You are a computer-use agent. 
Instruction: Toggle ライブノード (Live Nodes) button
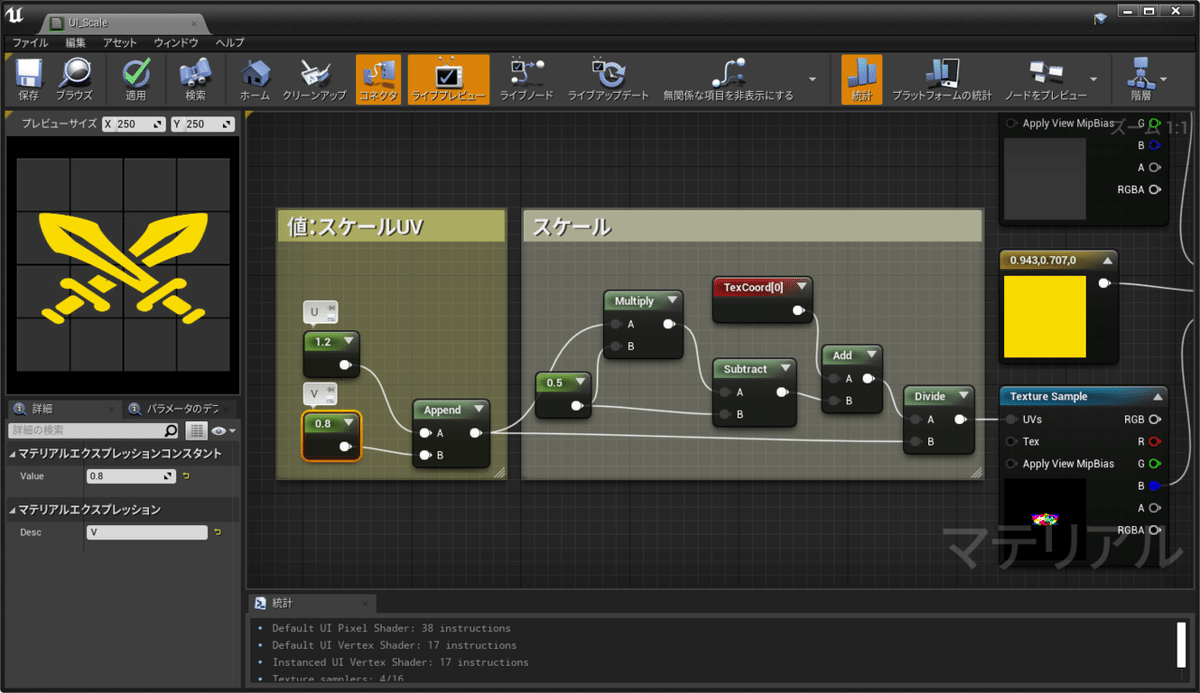526,79
